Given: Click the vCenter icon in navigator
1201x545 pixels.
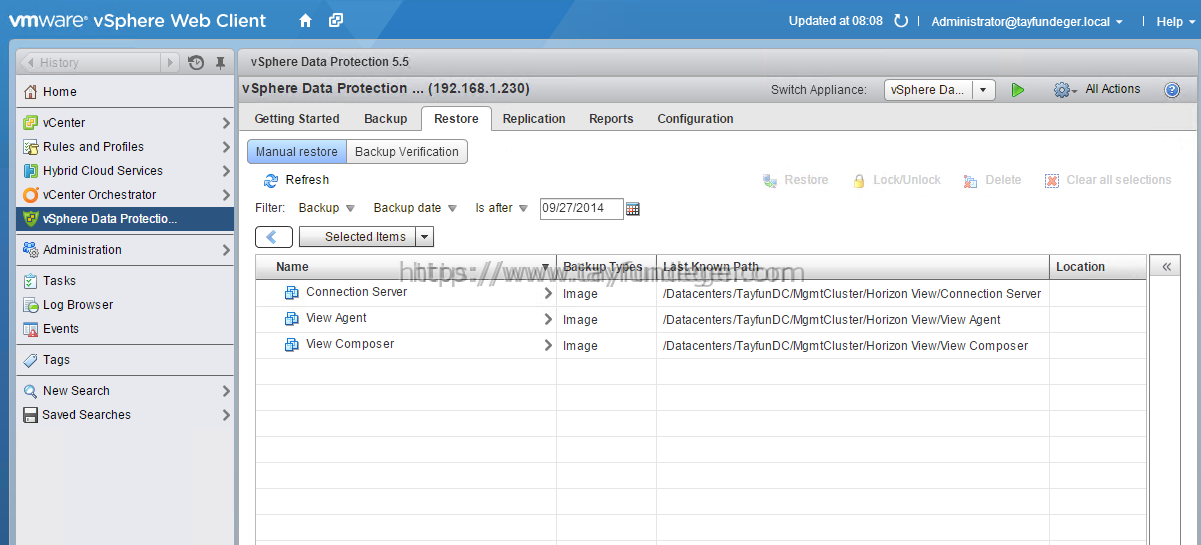Looking at the screenshot, I should pyautogui.click(x=31, y=123).
